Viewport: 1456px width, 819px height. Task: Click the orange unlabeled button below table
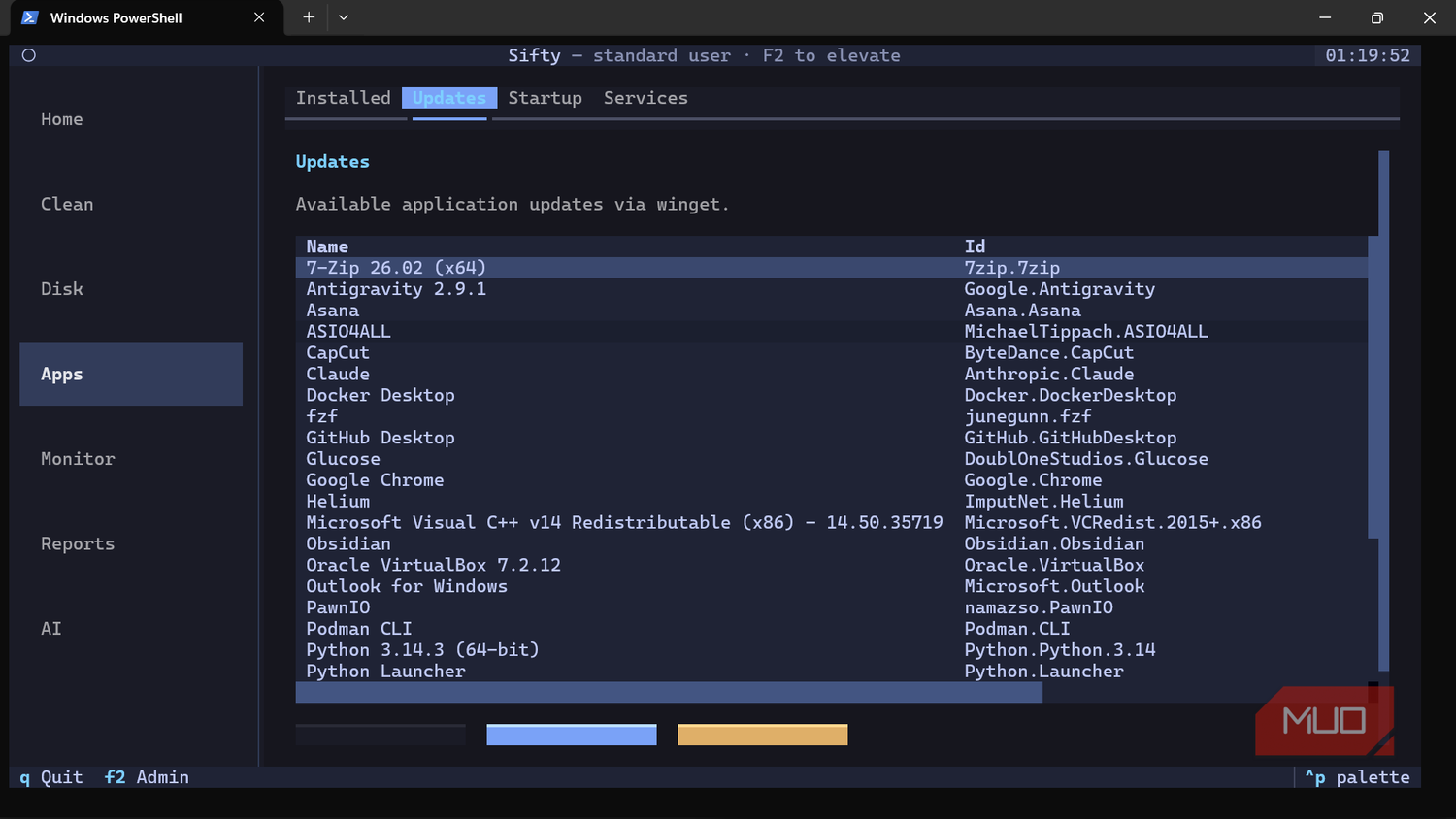click(x=763, y=735)
